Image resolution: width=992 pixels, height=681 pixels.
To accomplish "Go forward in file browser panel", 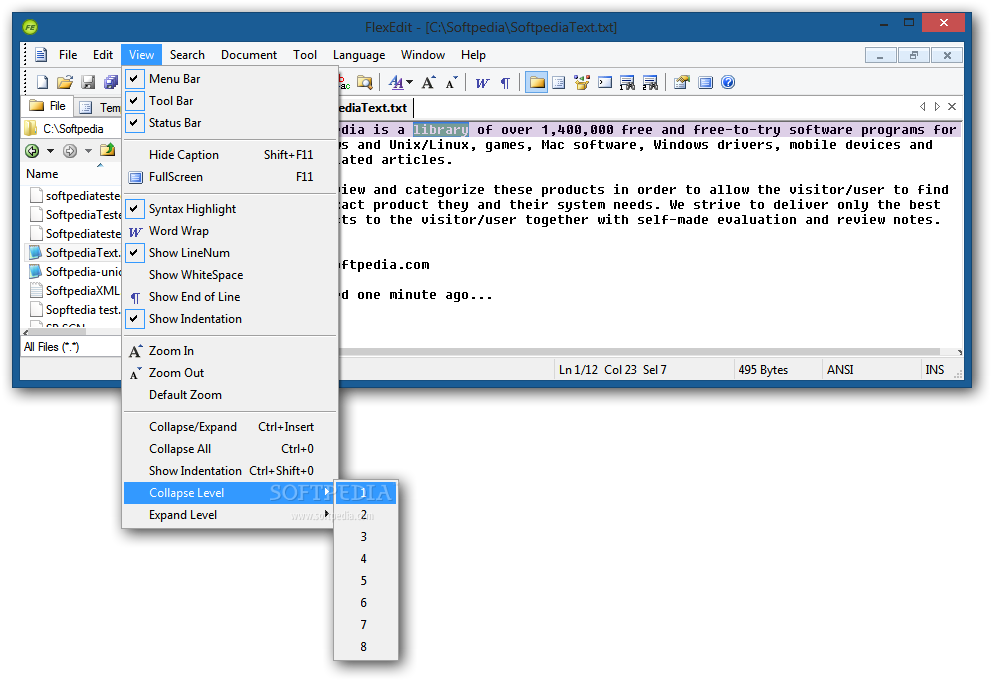I will (70, 151).
